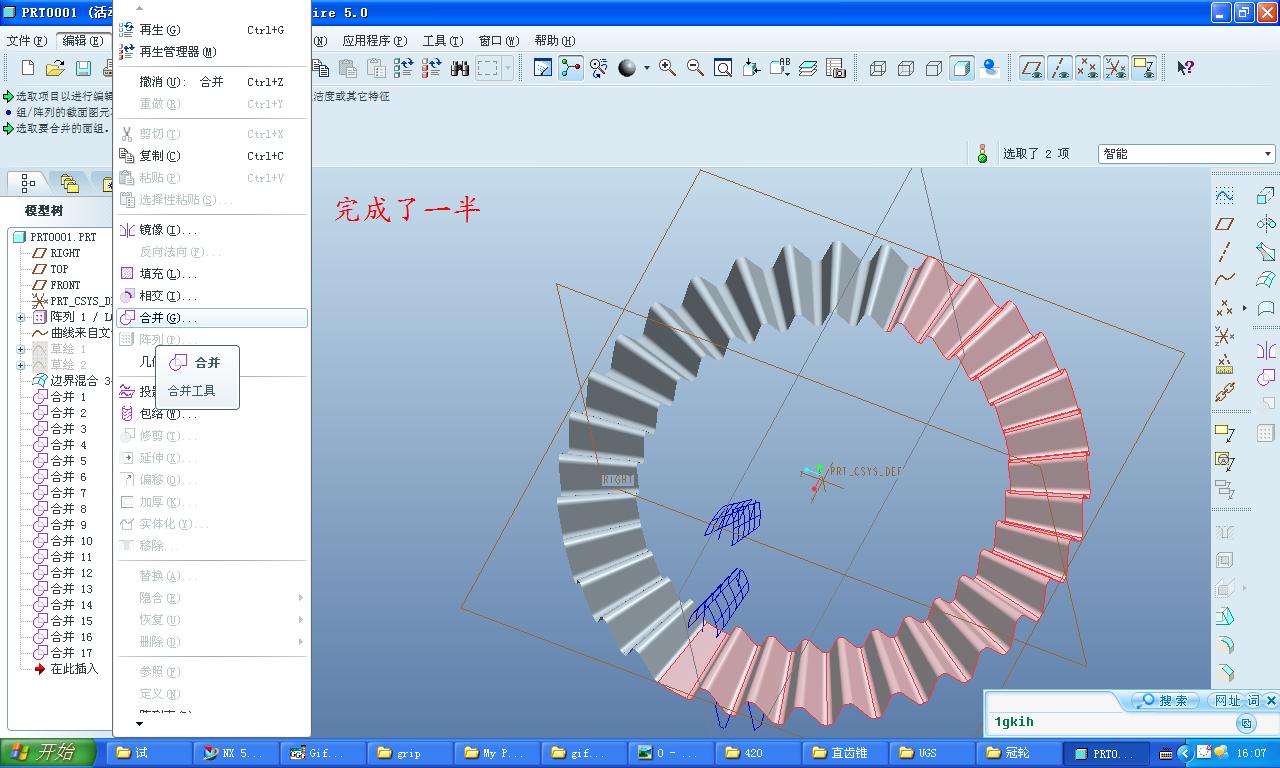Click the 网址 button in floating toolbar

(1227, 700)
